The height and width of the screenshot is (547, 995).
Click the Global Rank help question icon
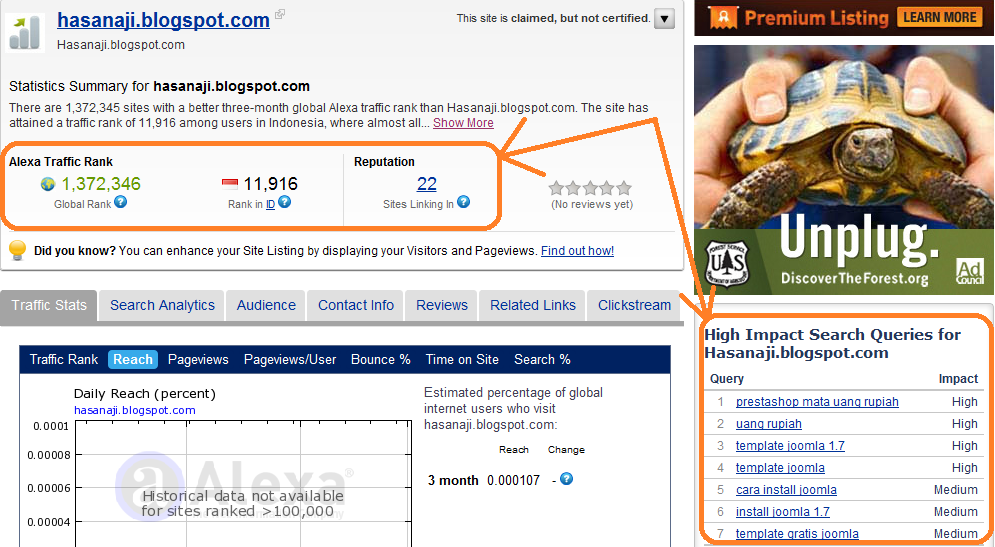(121, 202)
